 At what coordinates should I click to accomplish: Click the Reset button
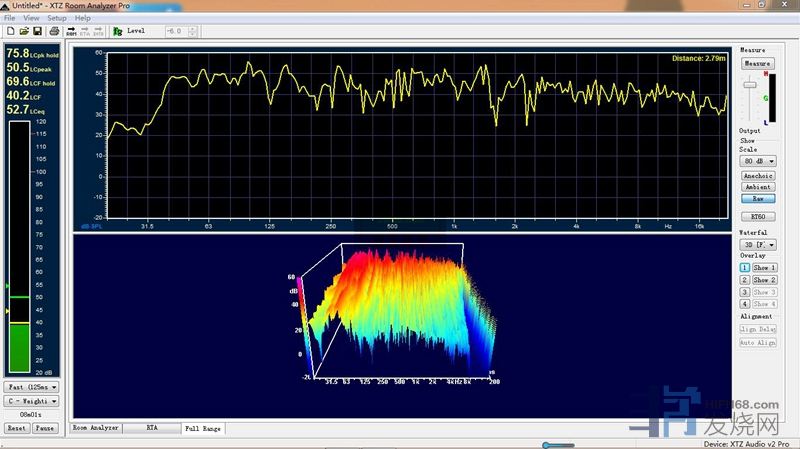[17, 427]
